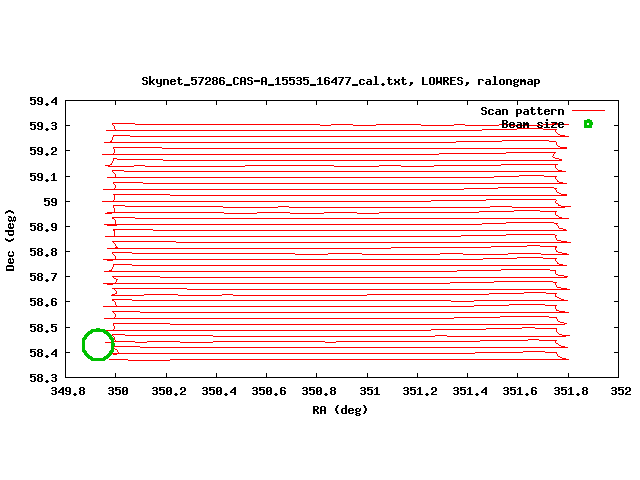640x480 pixels.
Task: Click the "Dec (deg)" y-axis label
Action: tap(11, 240)
